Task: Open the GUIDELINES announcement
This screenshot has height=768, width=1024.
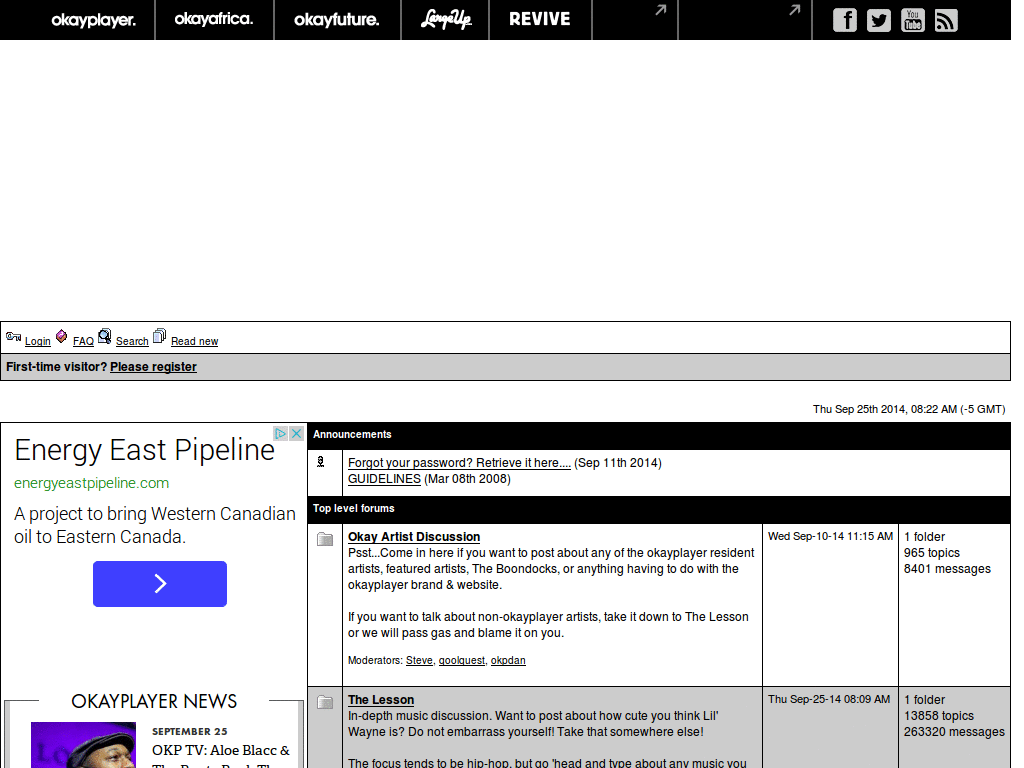Action: tap(384, 479)
